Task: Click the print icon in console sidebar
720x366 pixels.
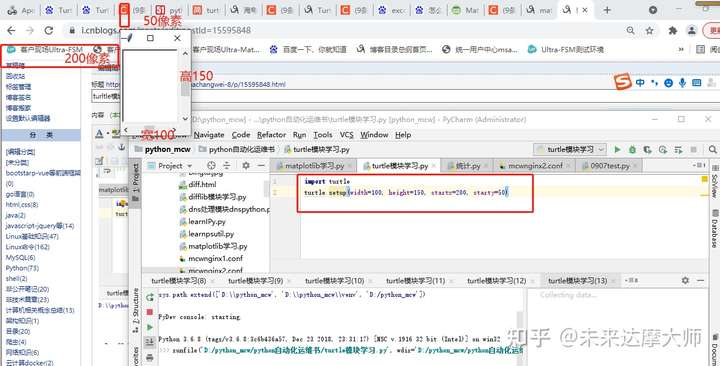Action: (150, 357)
